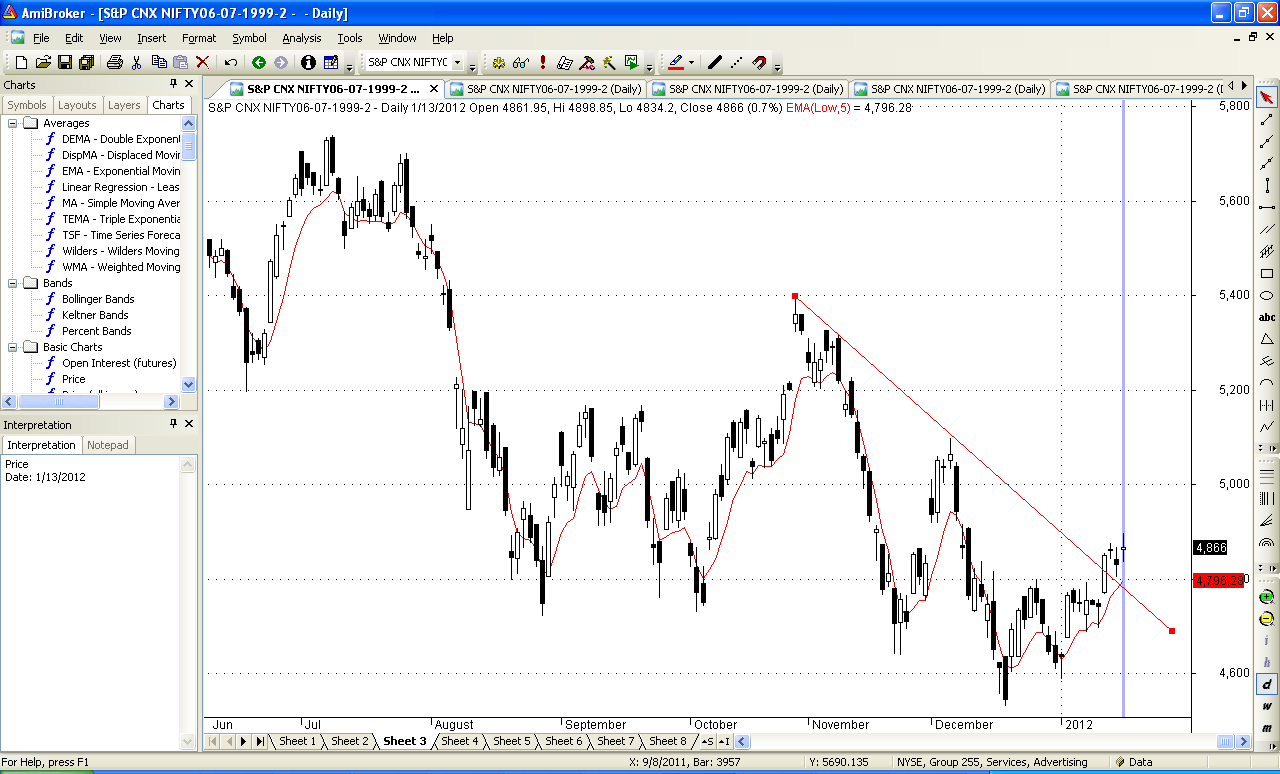
Task: Select the vertical line drawing tool
Action: tap(1267, 185)
